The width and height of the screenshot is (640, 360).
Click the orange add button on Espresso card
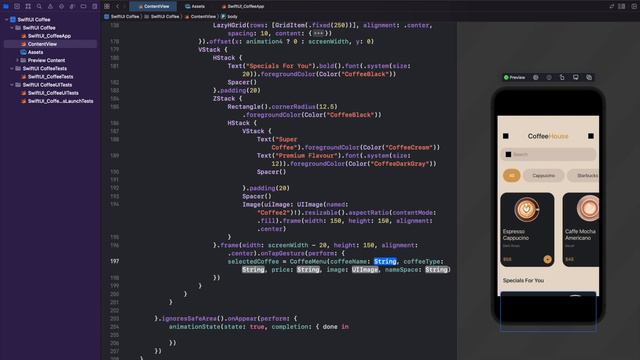[547, 259]
